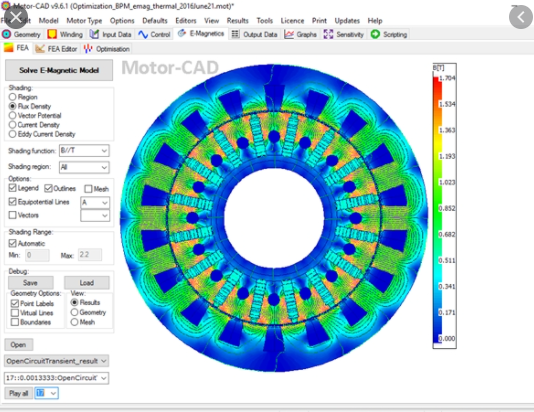534x412 pixels.
Task: Click the Debug Save button
Action: [x=31, y=283]
